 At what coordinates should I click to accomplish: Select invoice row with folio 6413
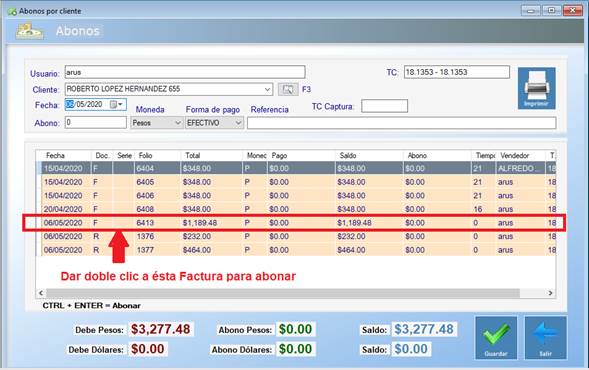coord(296,223)
